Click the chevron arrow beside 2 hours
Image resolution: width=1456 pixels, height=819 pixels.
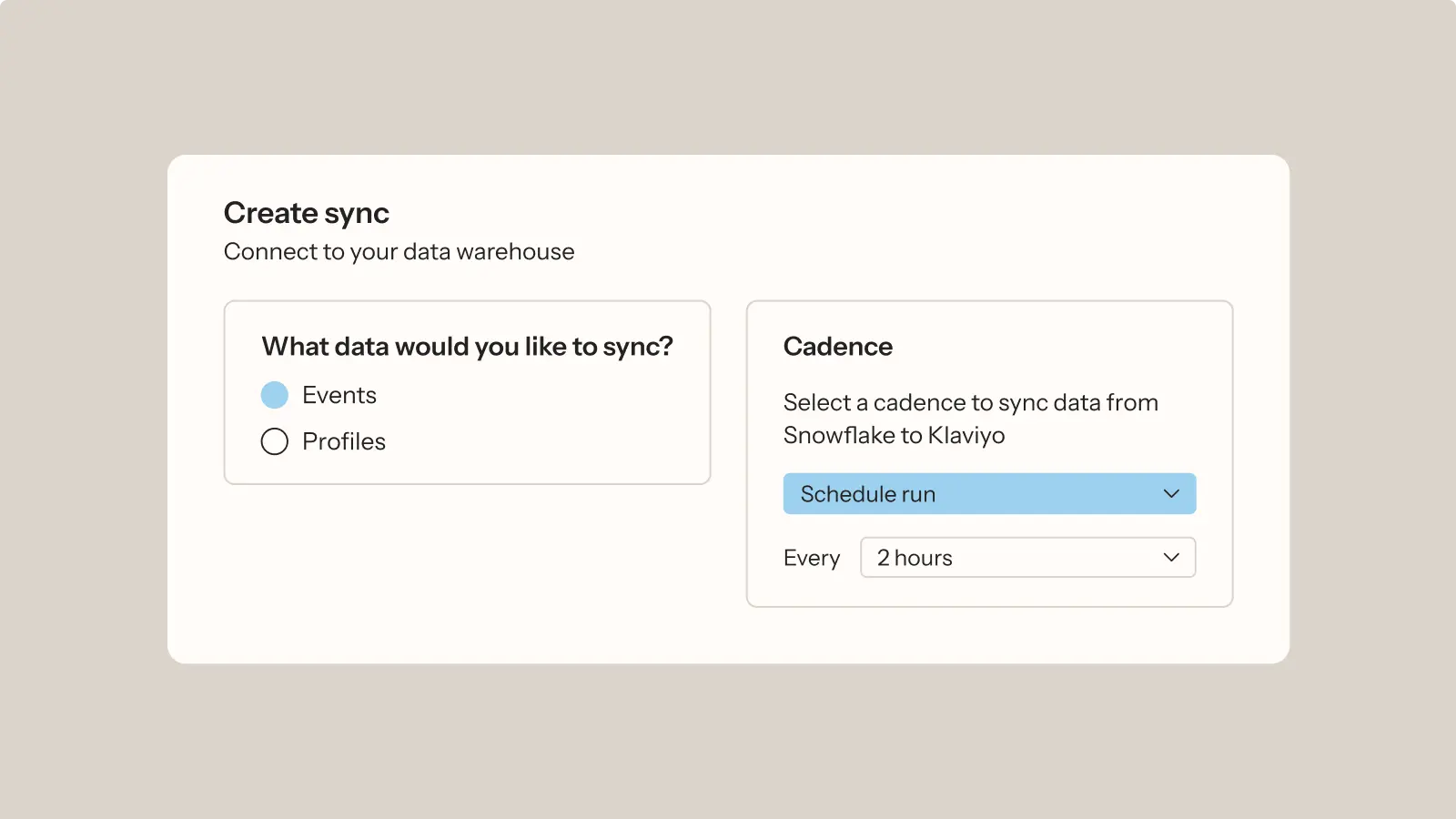1171,558
